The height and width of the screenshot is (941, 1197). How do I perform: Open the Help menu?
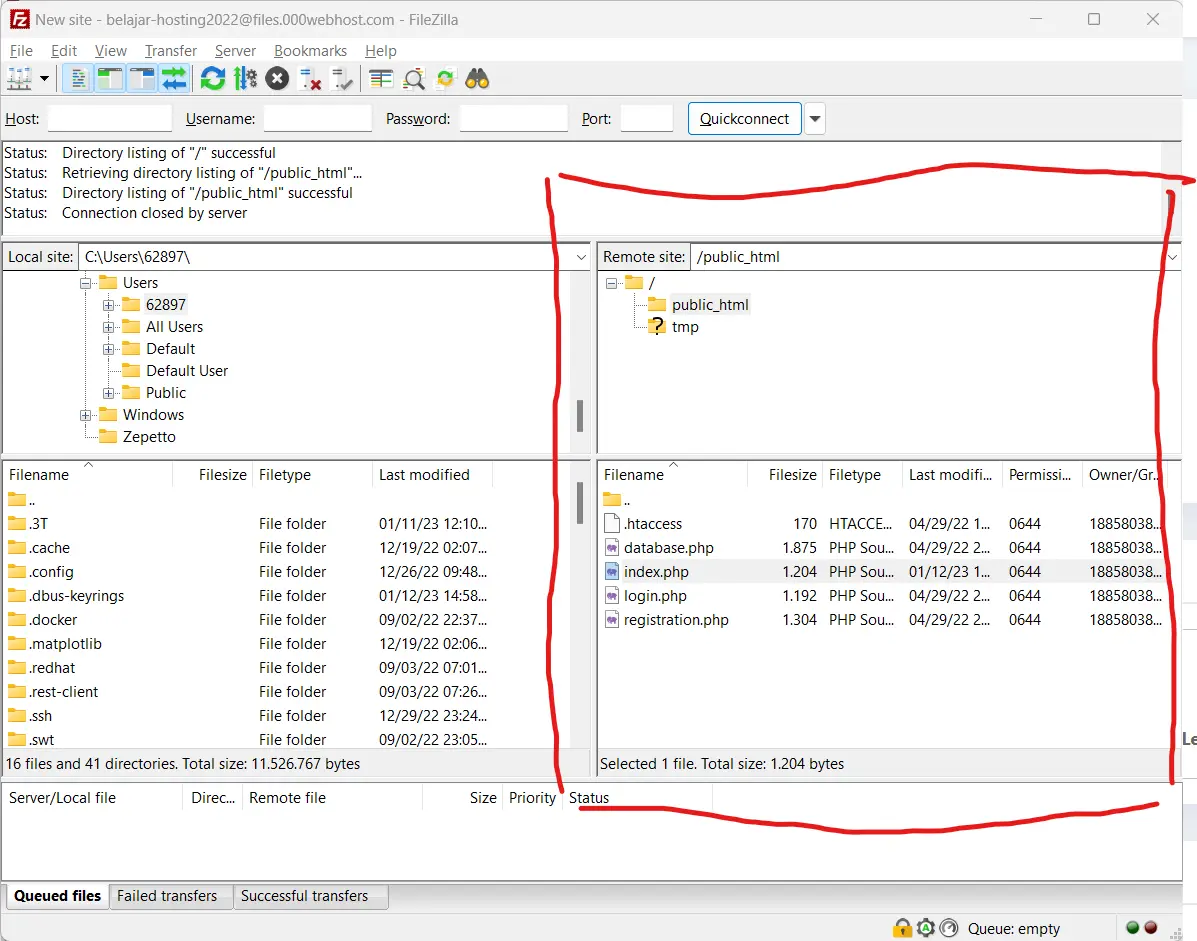[x=380, y=50]
